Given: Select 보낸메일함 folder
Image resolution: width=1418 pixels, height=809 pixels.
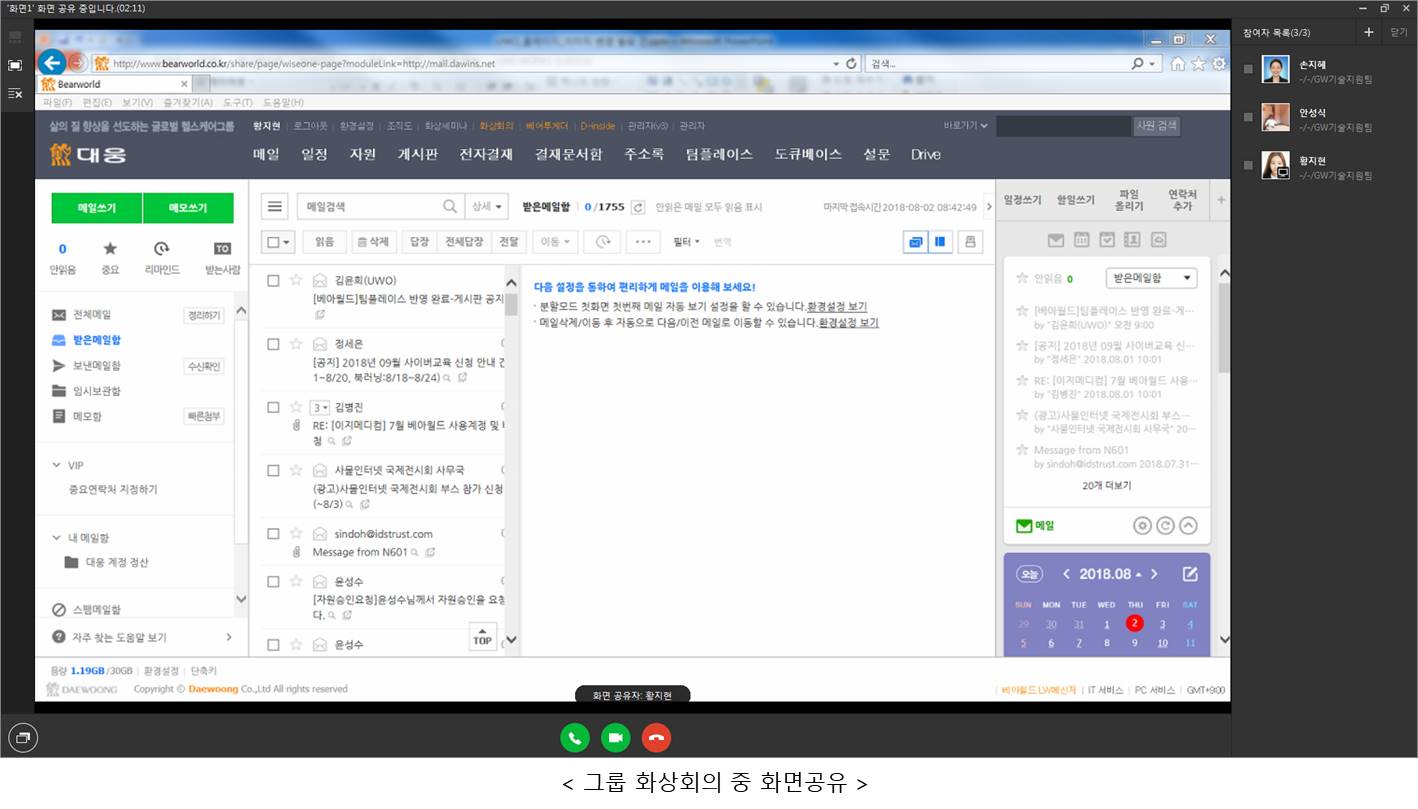Looking at the screenshot, I should tap(97, 366).
